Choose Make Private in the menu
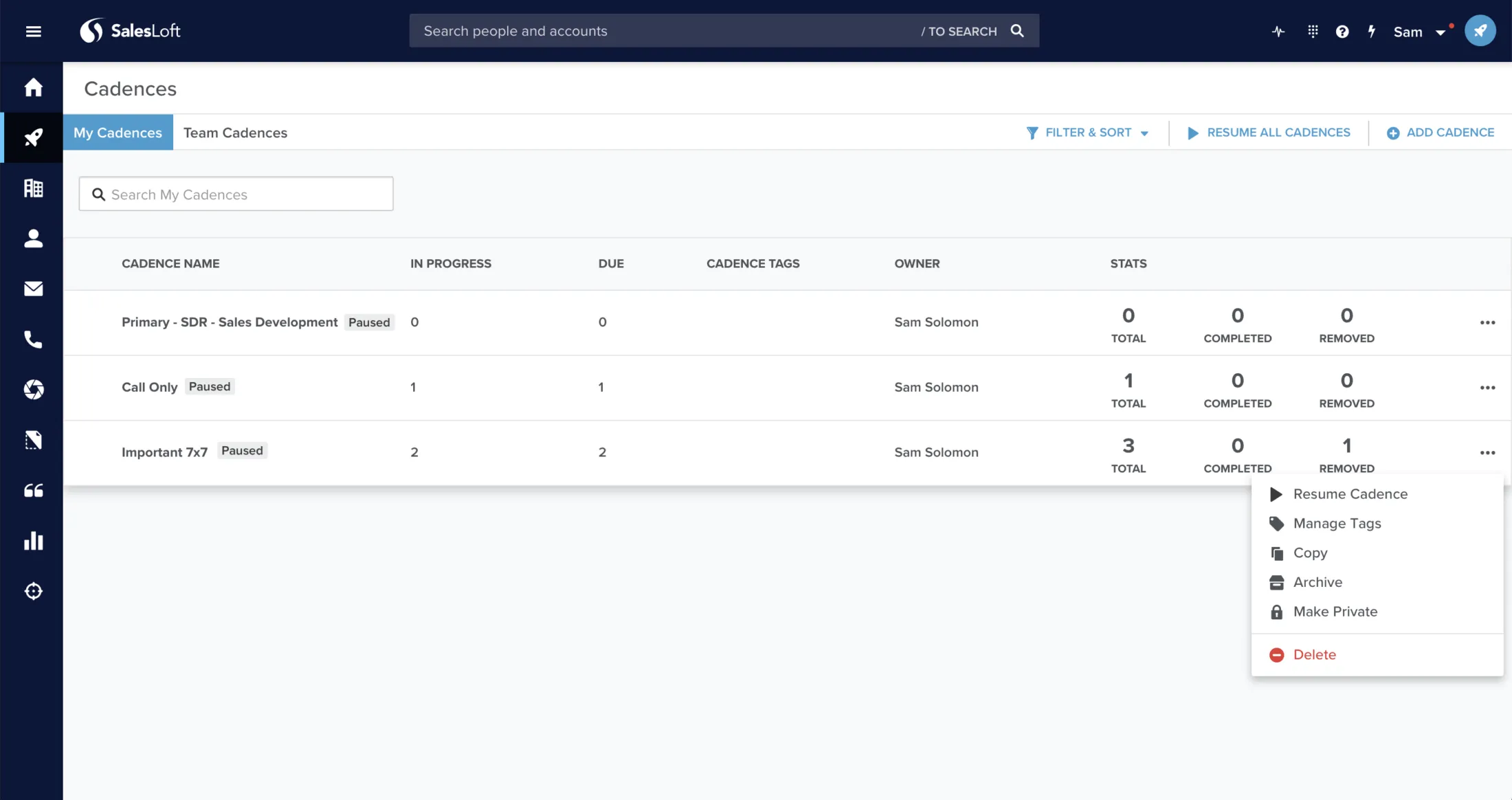The width and height of the screenshot is (1512, 800). coord(1335,612)
